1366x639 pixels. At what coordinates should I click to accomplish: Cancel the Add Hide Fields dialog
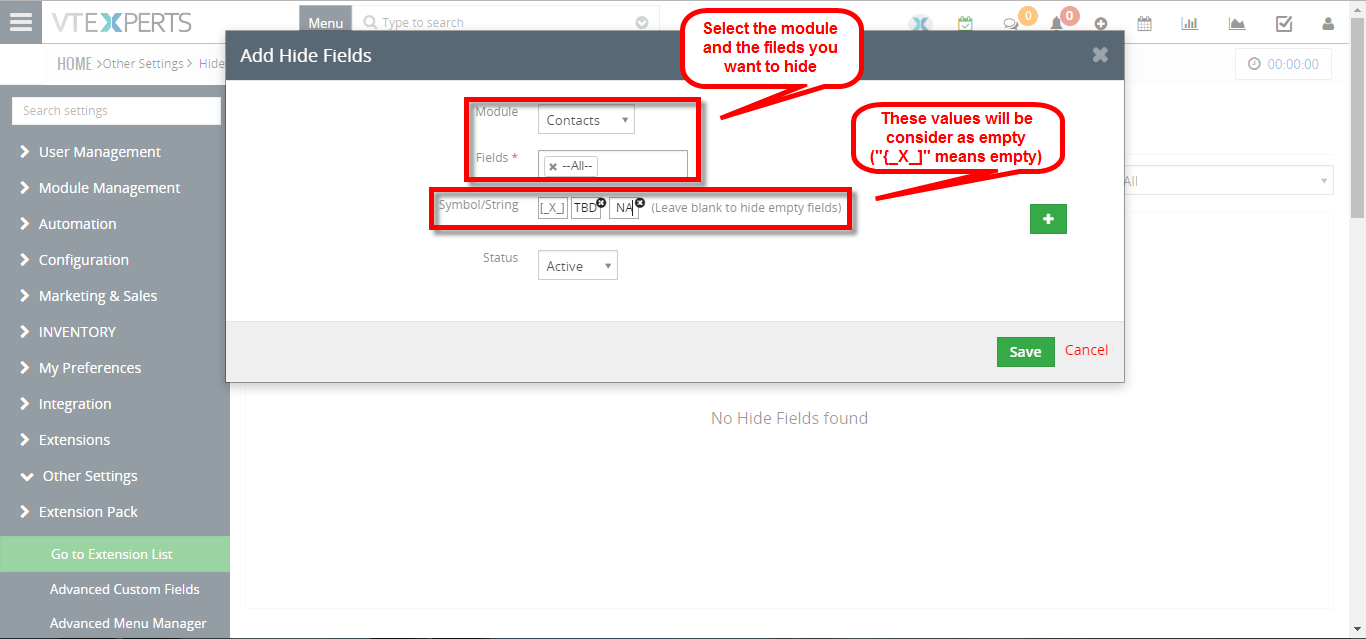tap(1086, 350)
